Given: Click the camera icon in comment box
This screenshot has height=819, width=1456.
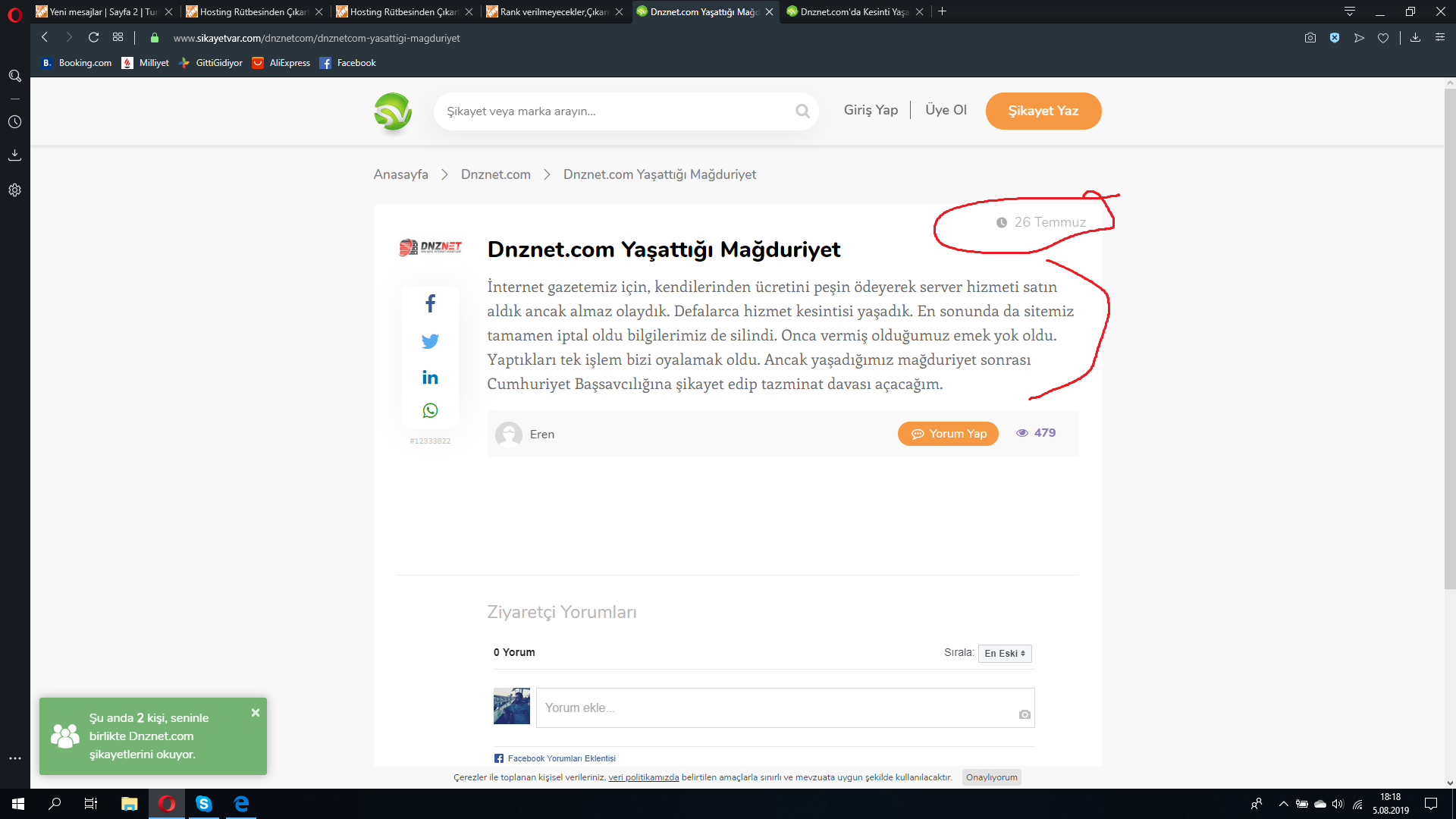Looking at the screenshot, I should coord(1025,714).
